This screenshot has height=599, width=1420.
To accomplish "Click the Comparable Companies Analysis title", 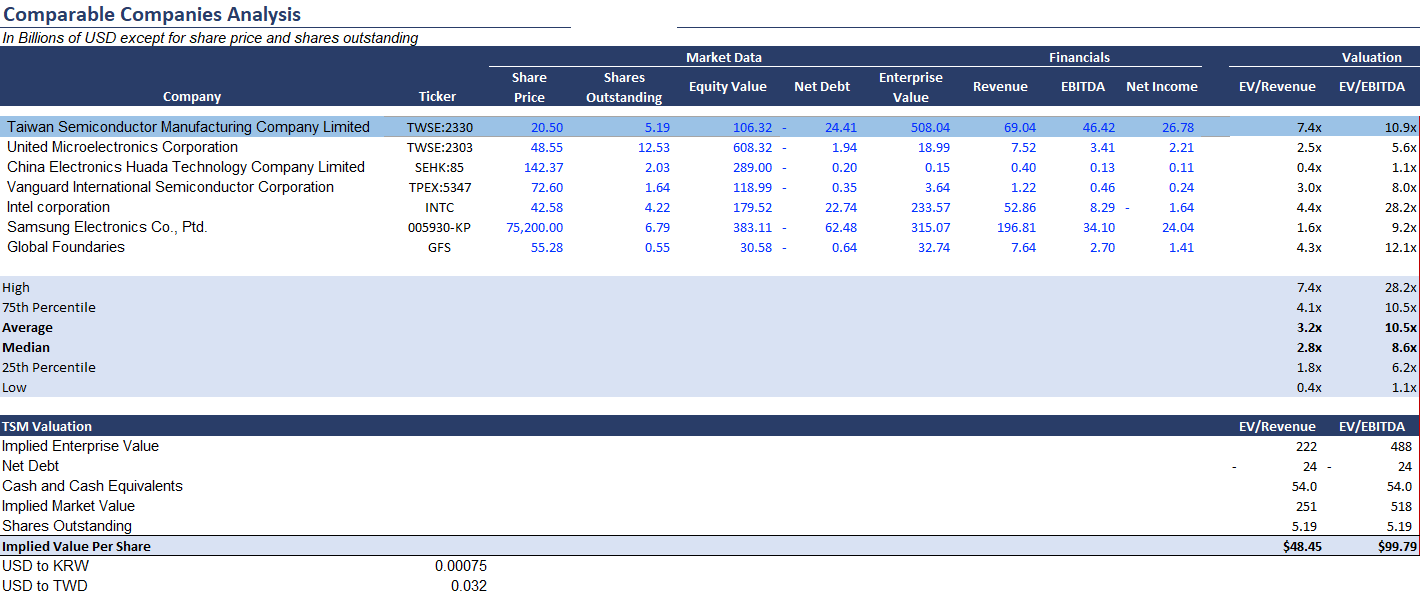I will click(152, 15).
